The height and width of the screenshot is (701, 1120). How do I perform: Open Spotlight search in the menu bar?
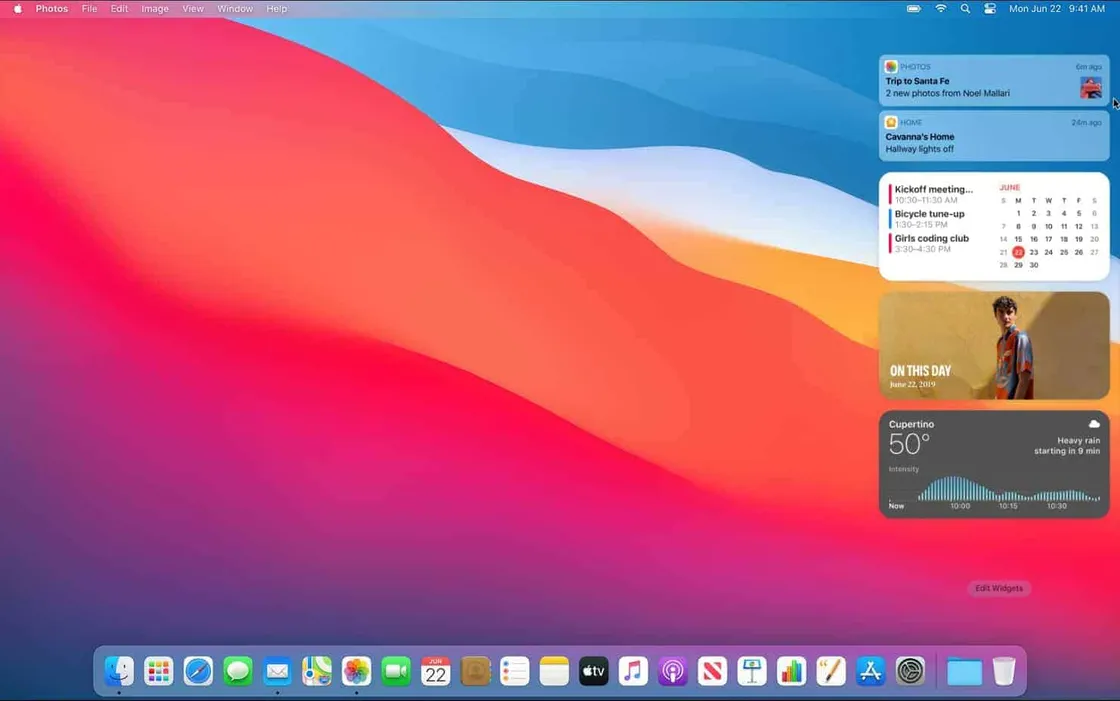click(964, 8)
